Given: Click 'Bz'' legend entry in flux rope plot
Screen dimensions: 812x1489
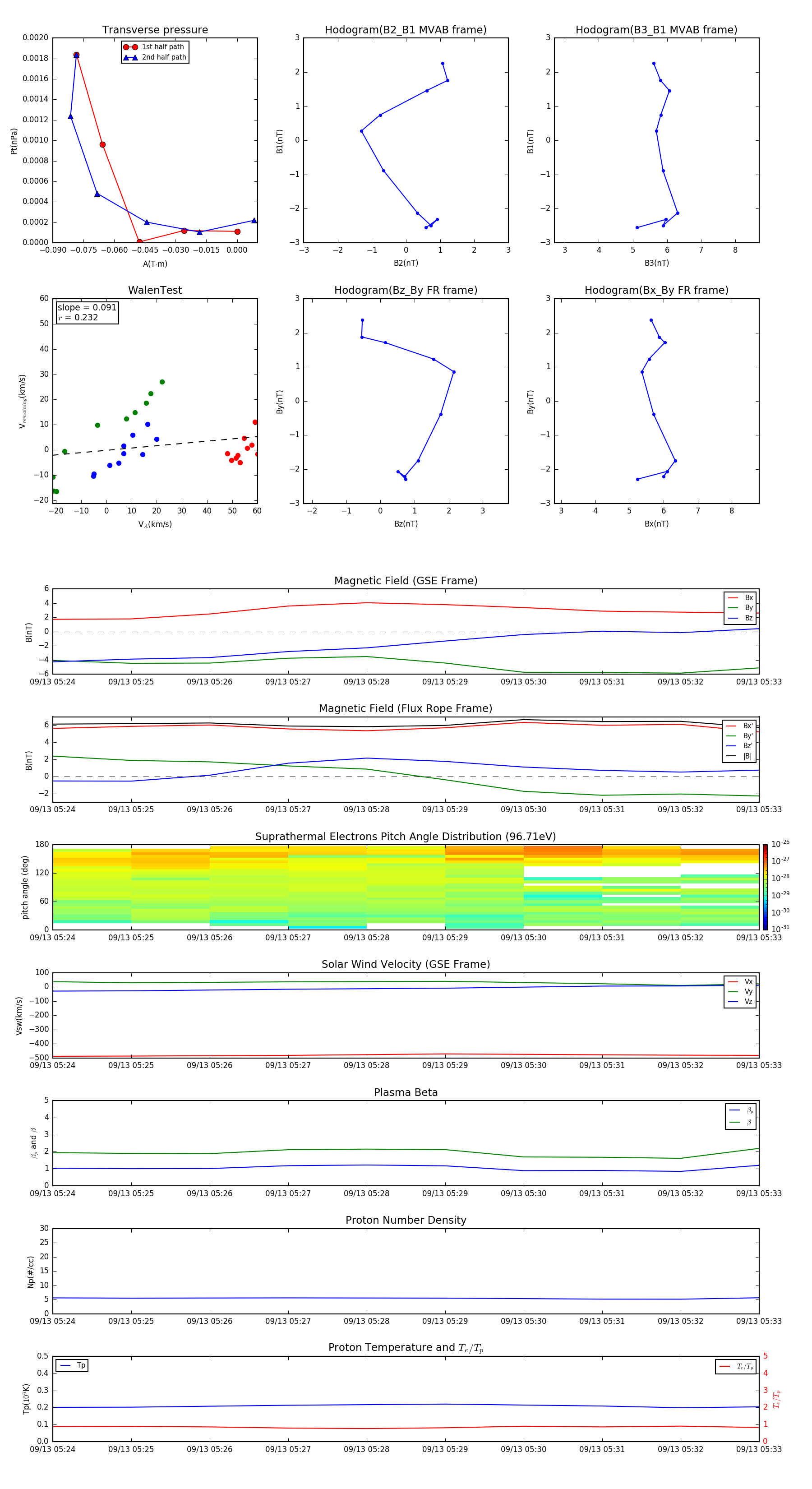Looking at the screenshot, I should (739, 746).
